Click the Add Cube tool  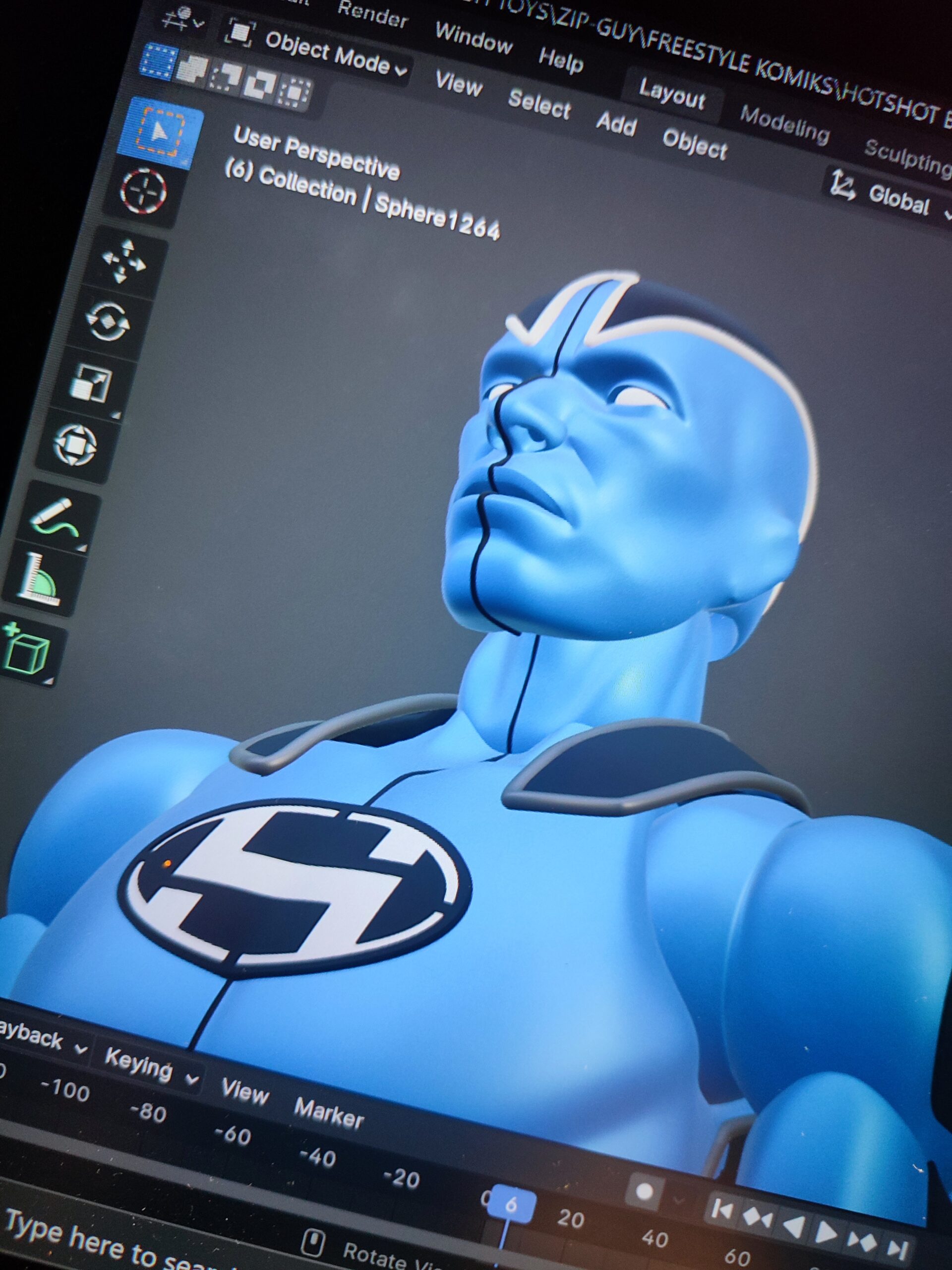point(26,649)
